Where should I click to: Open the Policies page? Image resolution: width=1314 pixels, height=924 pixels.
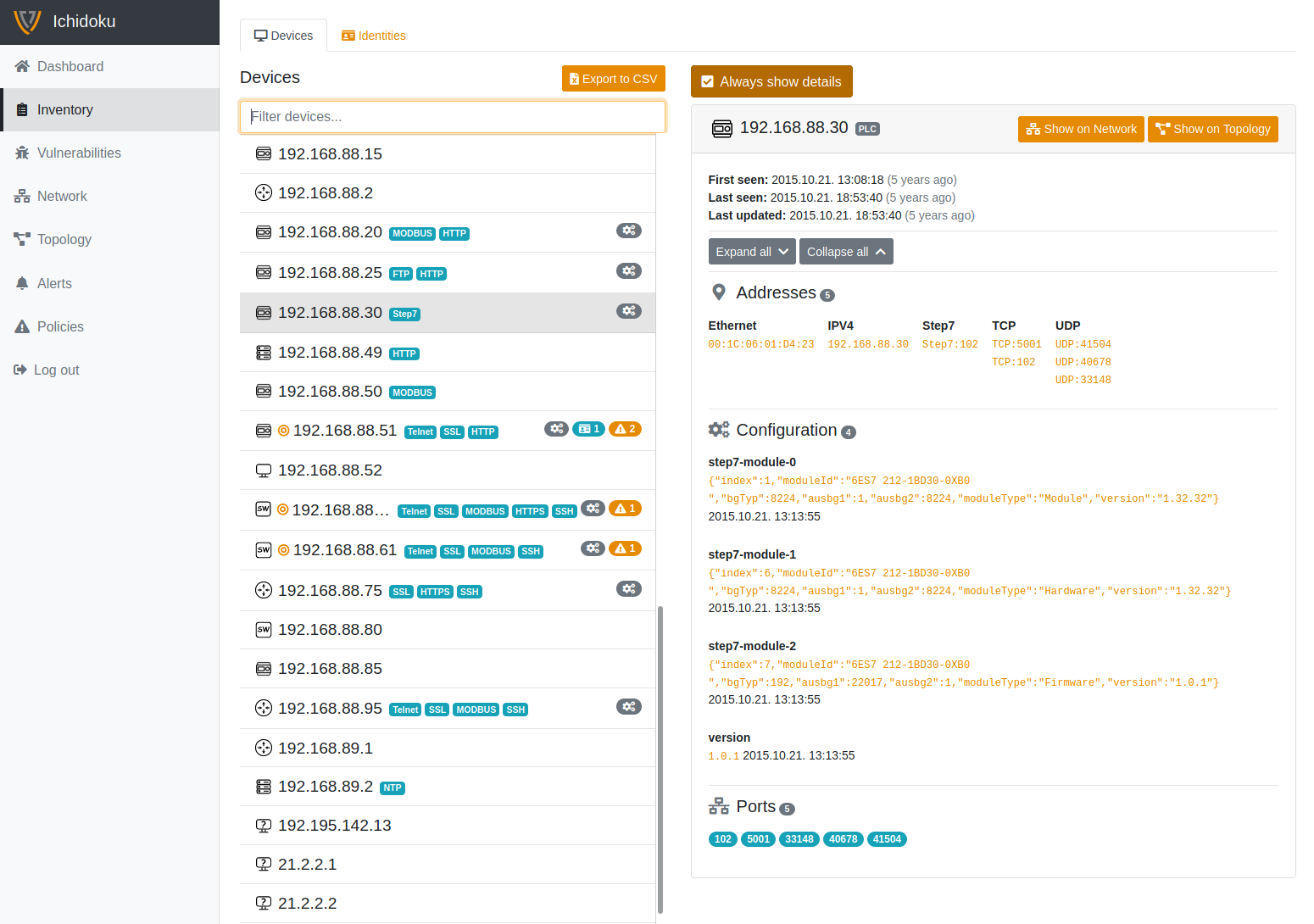pyautogui.click(x=109, y=326)
